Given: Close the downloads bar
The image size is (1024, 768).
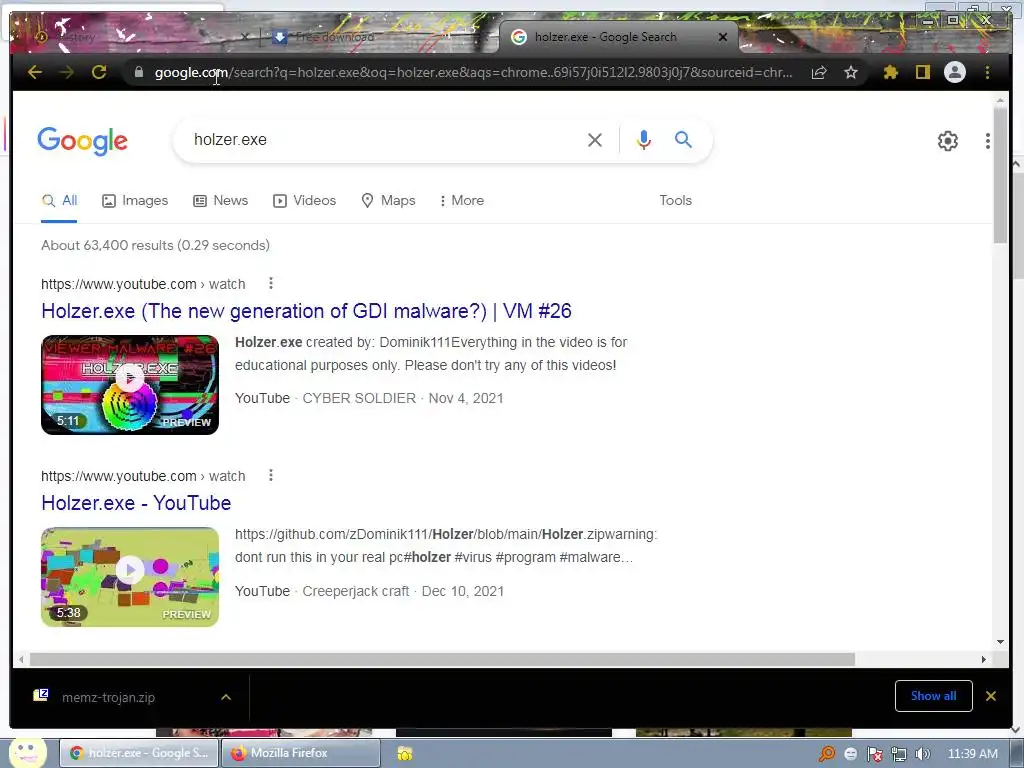Looking at the screenshot, I should click(x=991, y=696).
